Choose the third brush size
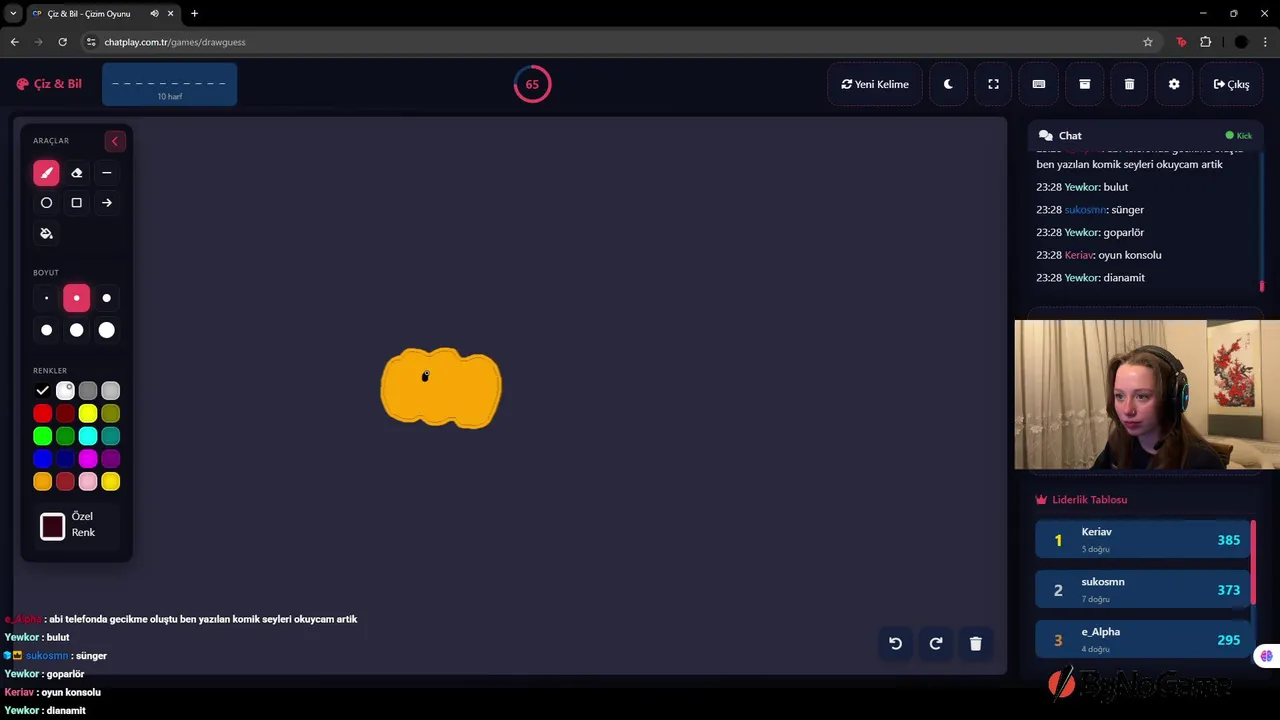This screenshot has width=1280, height=720. [107, 298]
